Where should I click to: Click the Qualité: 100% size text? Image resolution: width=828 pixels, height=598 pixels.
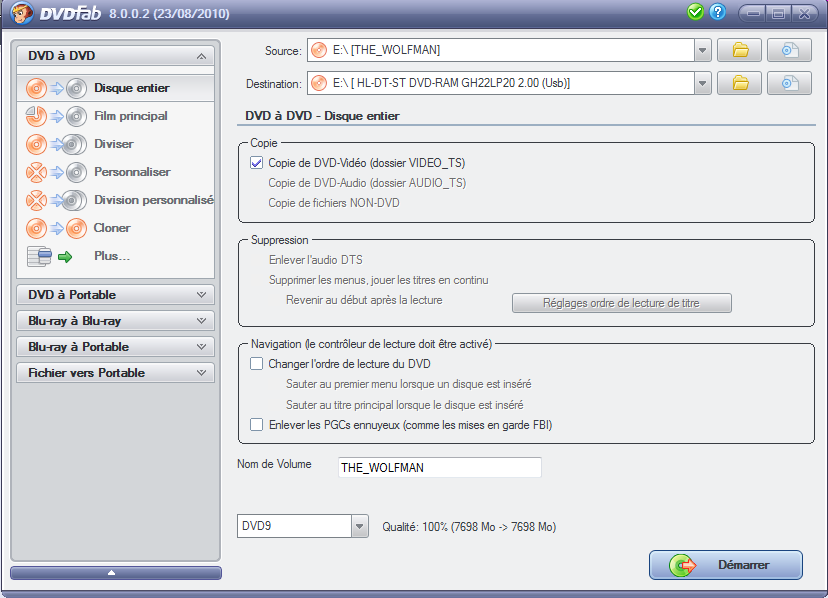pyautogui.click(x=469, y=527)
